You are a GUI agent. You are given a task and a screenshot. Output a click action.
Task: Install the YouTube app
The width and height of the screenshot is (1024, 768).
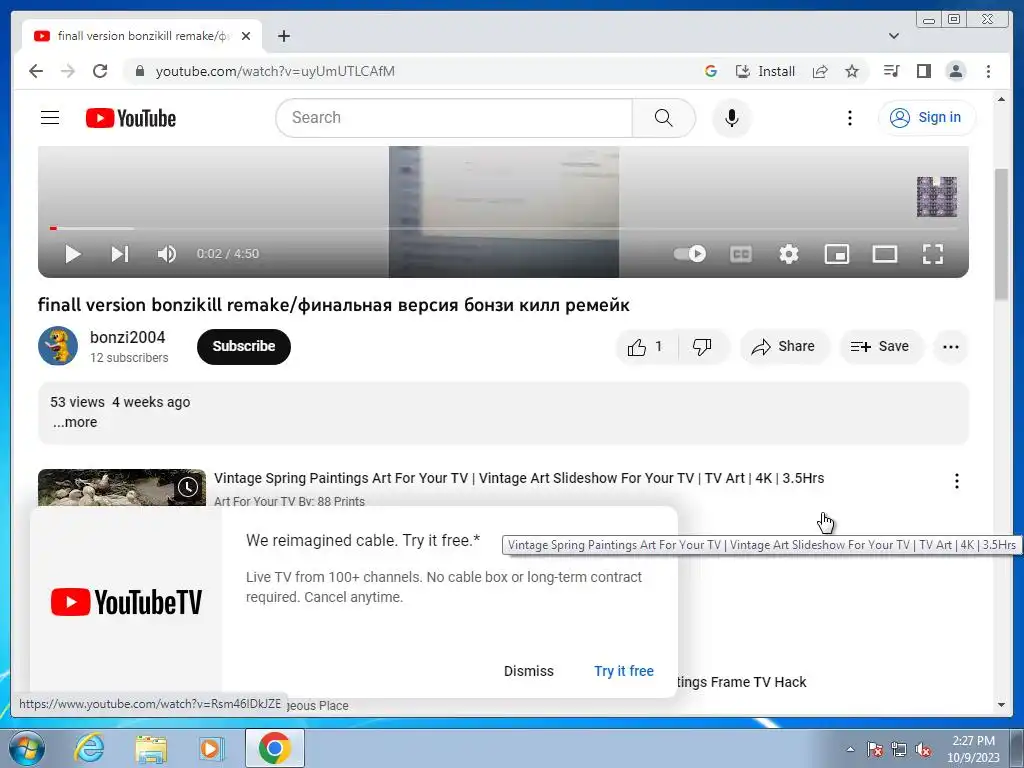point(765,71)
